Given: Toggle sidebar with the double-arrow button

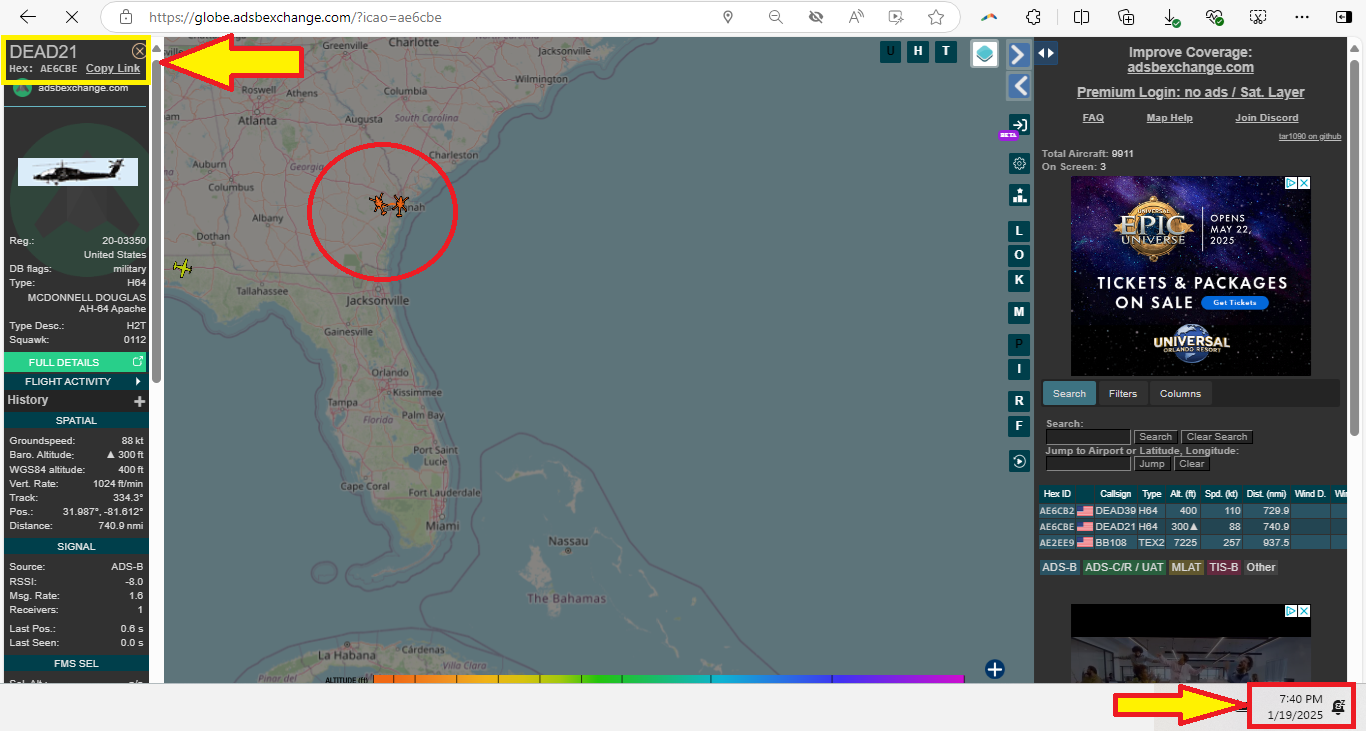Looking at the screenshot, I should tap(1046, 53).
